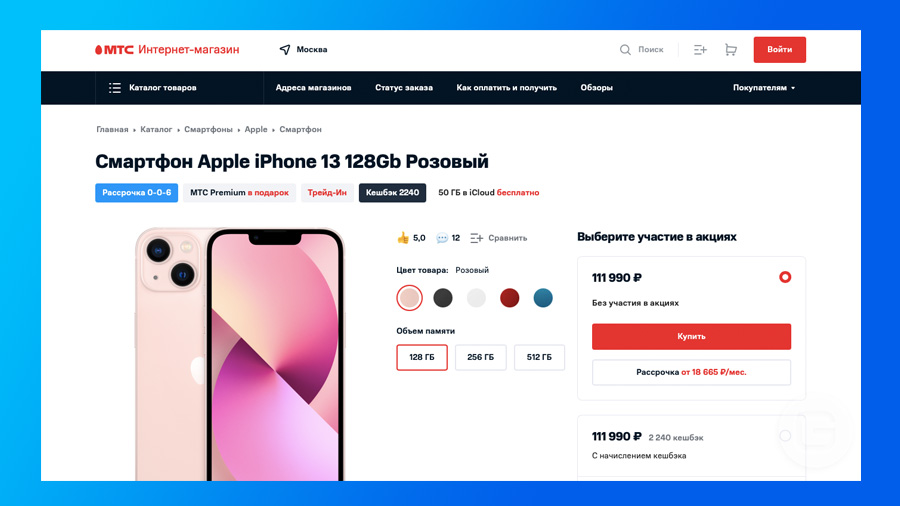
Task: Click the Смартфоны breadcrumb link
Action: pos(208,130)
